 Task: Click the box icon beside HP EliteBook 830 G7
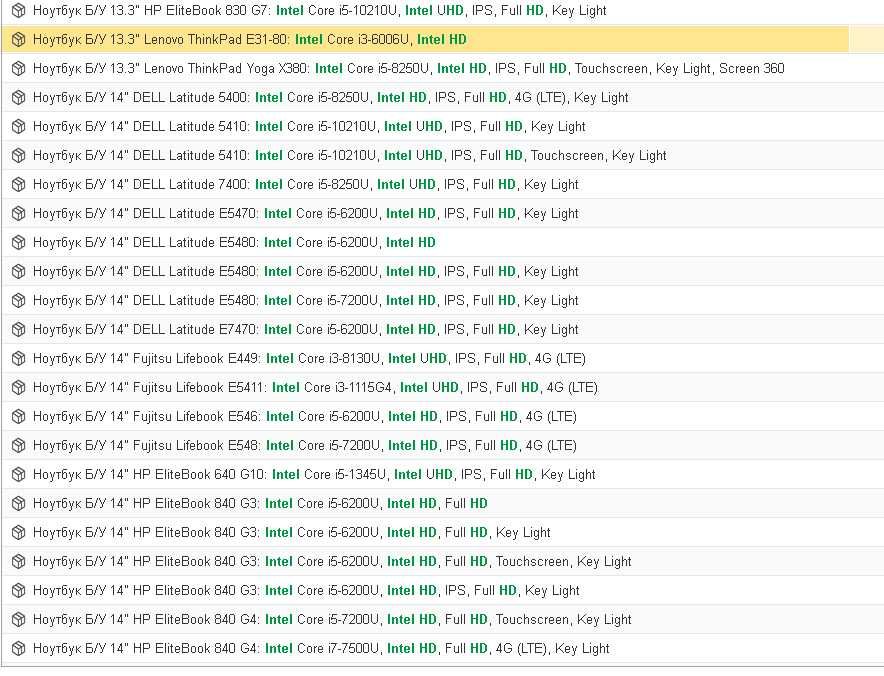[x=19, y=10]
